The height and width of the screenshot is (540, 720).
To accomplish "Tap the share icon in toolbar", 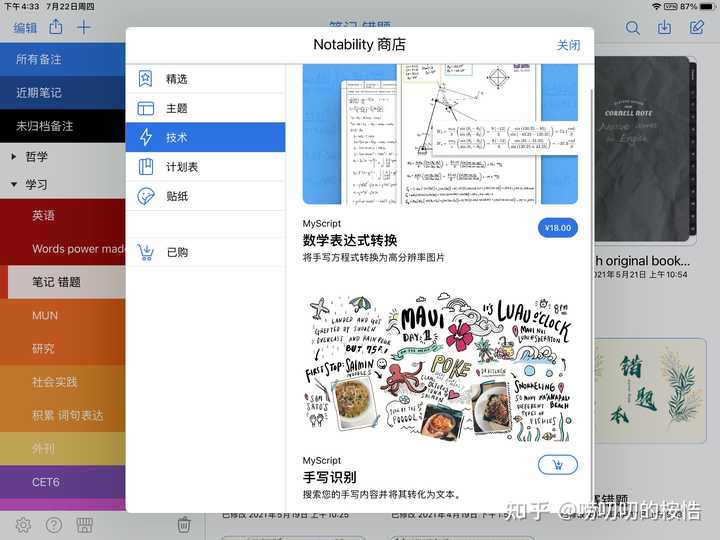I will pyautogui.click(x=56, y=27).
